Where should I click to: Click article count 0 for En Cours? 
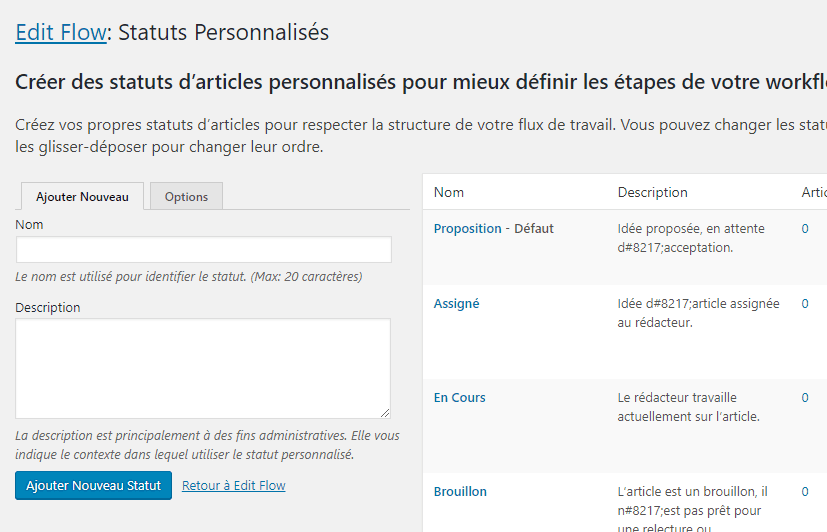click(805, 398)
